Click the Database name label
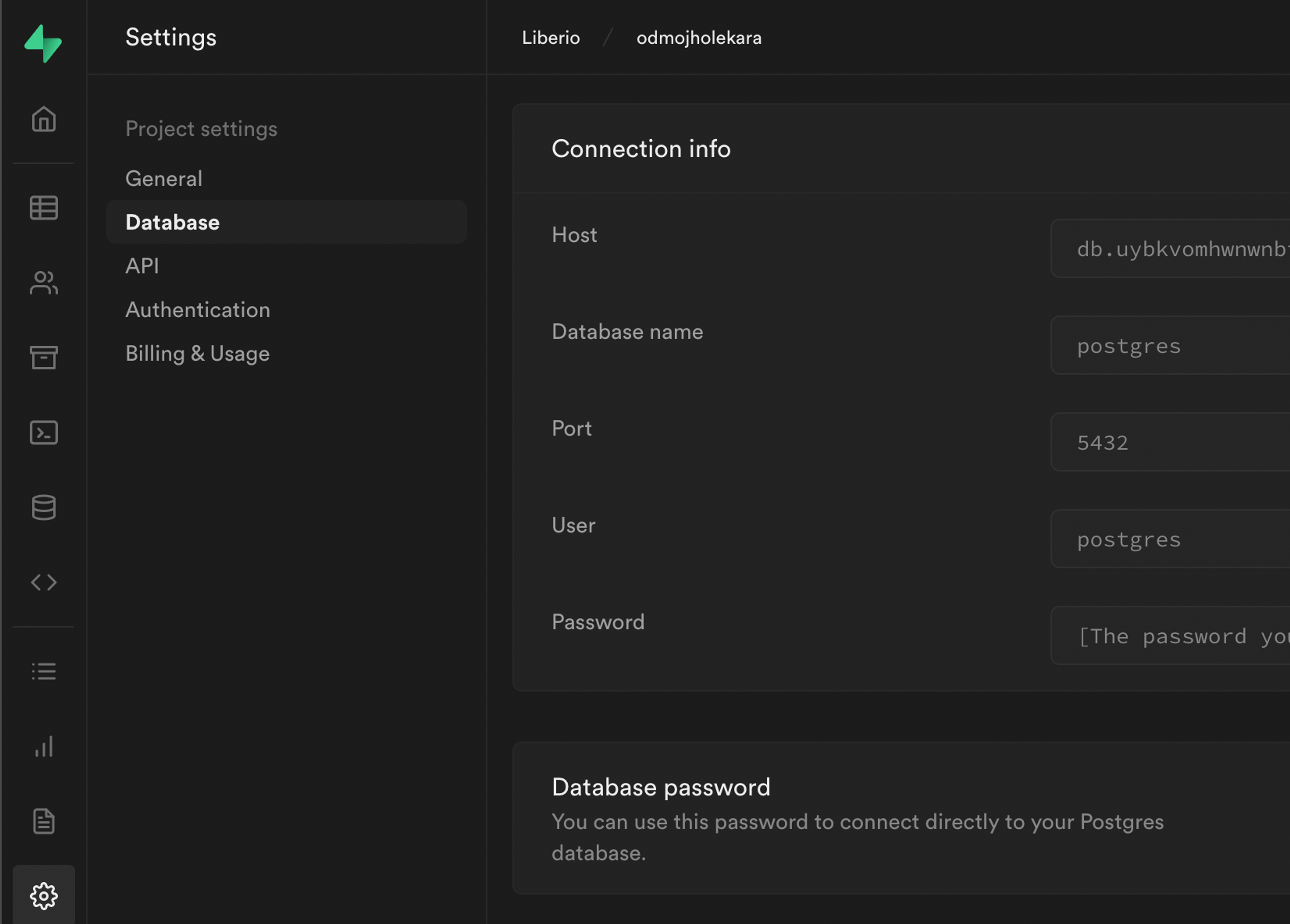Image resolution: width=1290 pixels, height=924 pixels. pyautogui.click(x=628, y=331)
